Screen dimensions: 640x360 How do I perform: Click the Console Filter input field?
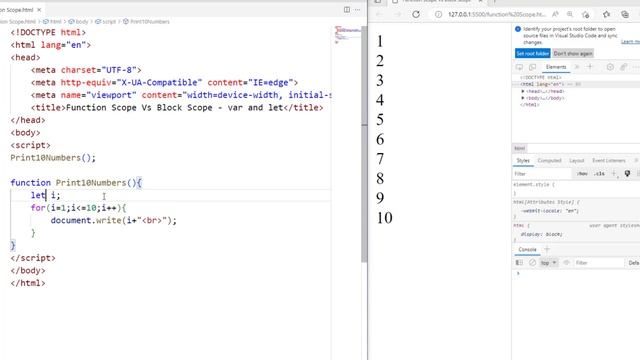click(598, 263)
